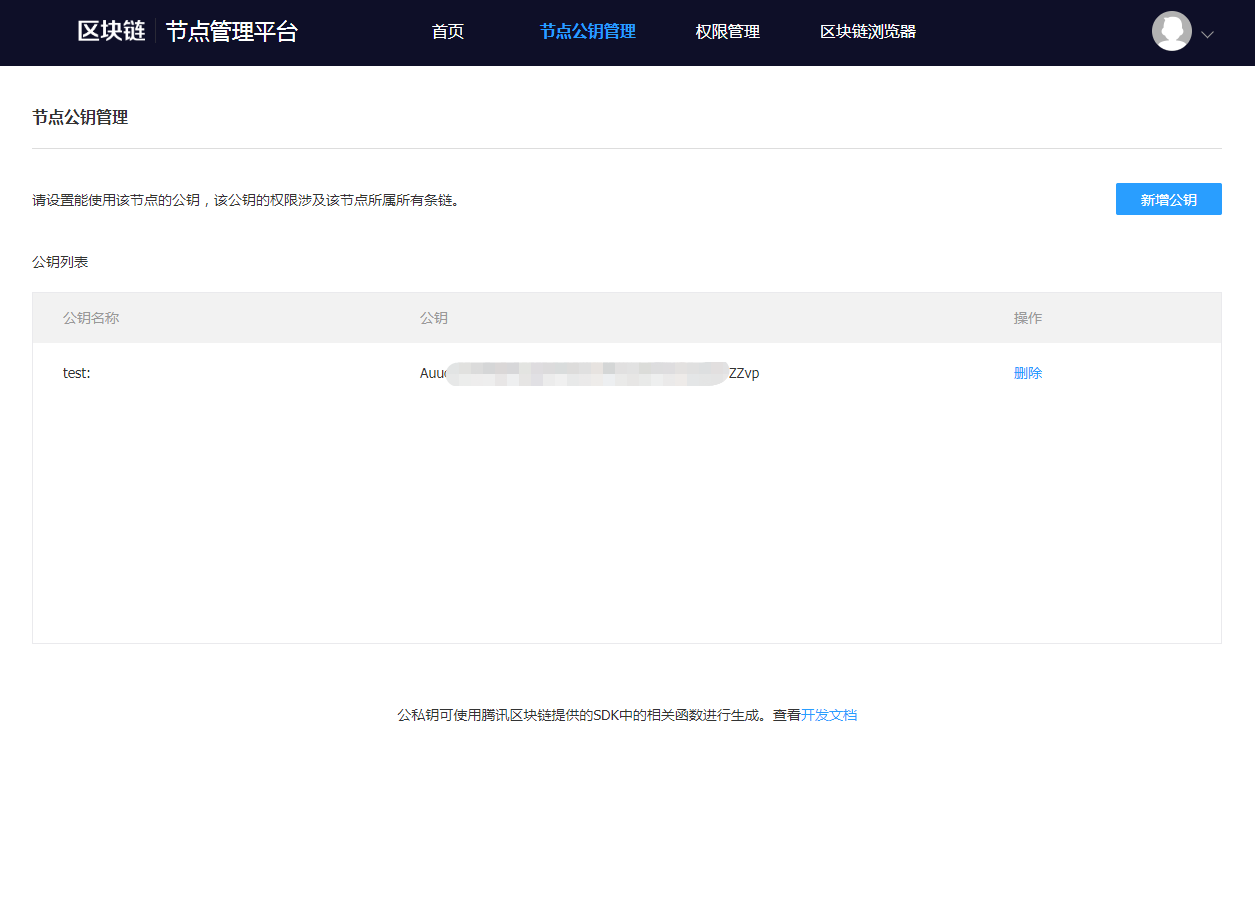This screenshot has width=1255, height=916.
Task: Go to the 首页 tab
Action: [x=448, y=32]
